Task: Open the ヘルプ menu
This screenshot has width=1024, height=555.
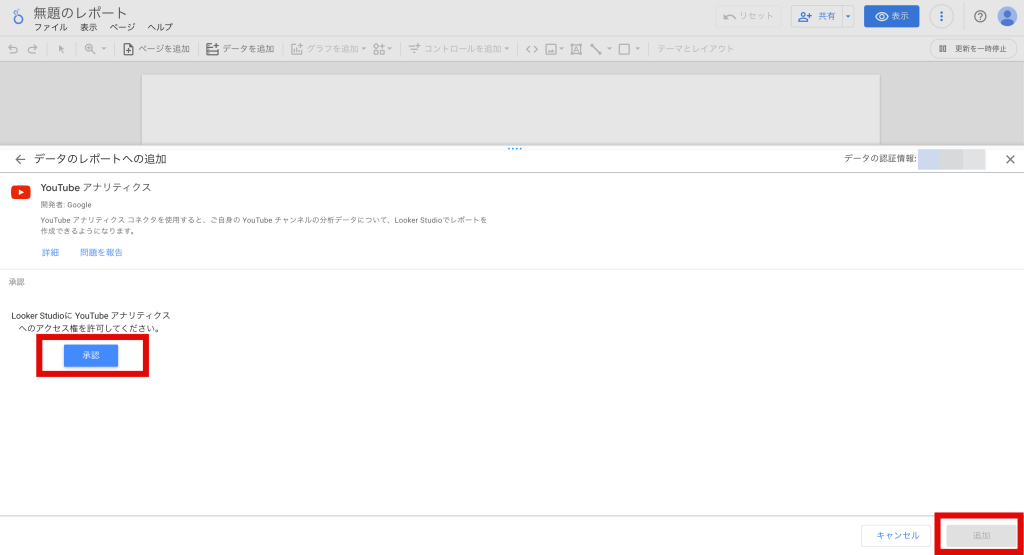Action: pyautogui.click(x=160, y=27)
